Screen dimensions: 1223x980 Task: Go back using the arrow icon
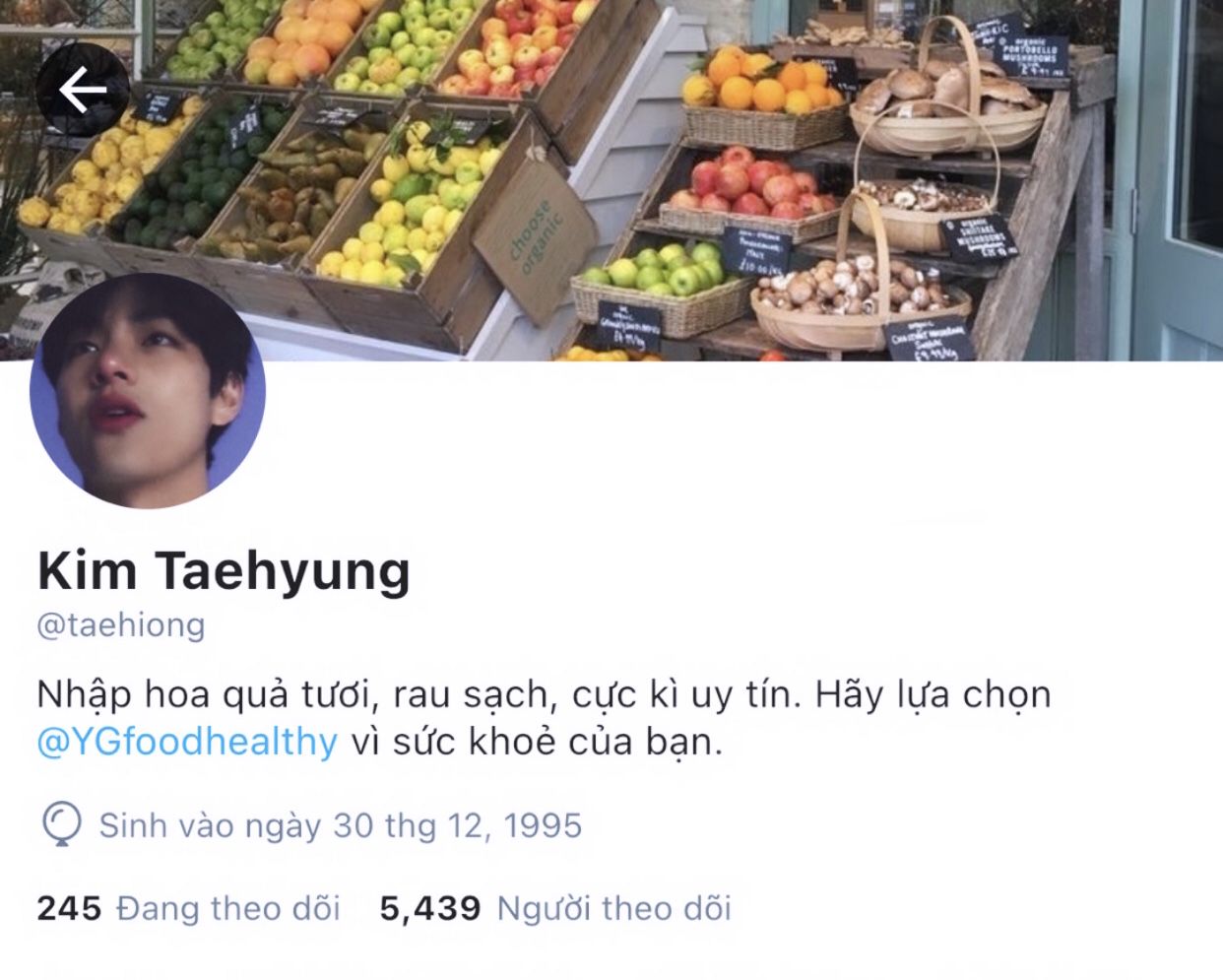click(x=83, y=91)
